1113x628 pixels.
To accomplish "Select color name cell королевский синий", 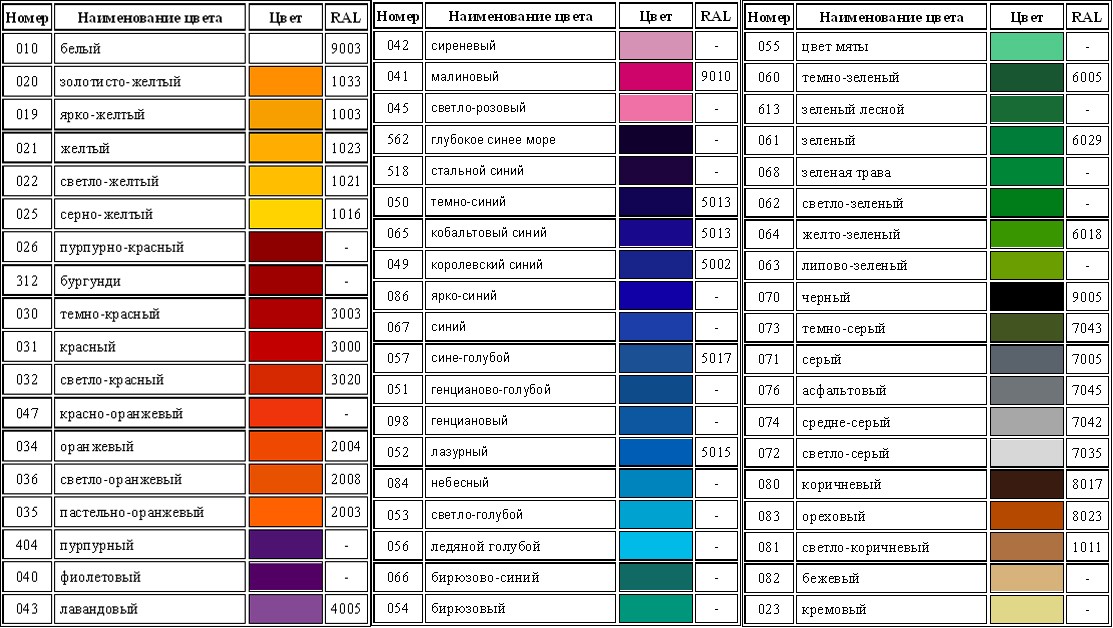I will [520, 264].
